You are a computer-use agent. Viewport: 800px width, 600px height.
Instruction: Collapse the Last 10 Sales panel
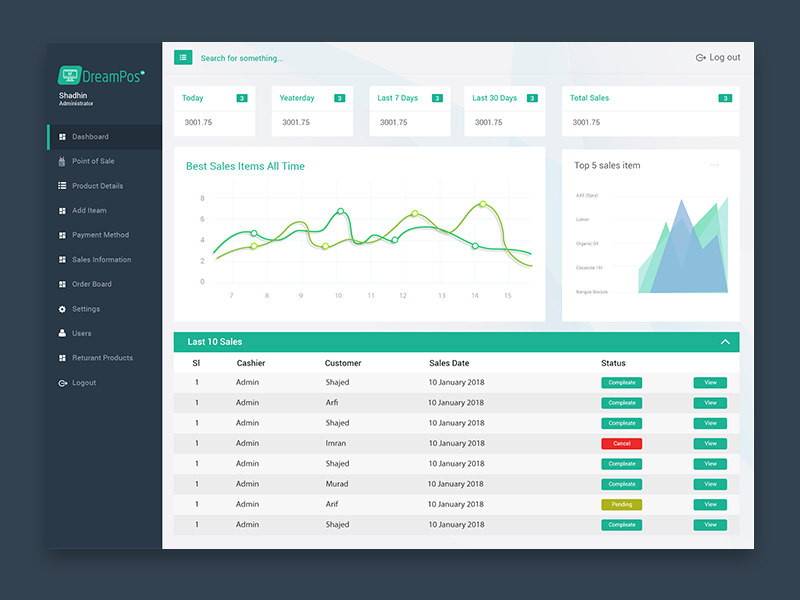coord(726,341)
